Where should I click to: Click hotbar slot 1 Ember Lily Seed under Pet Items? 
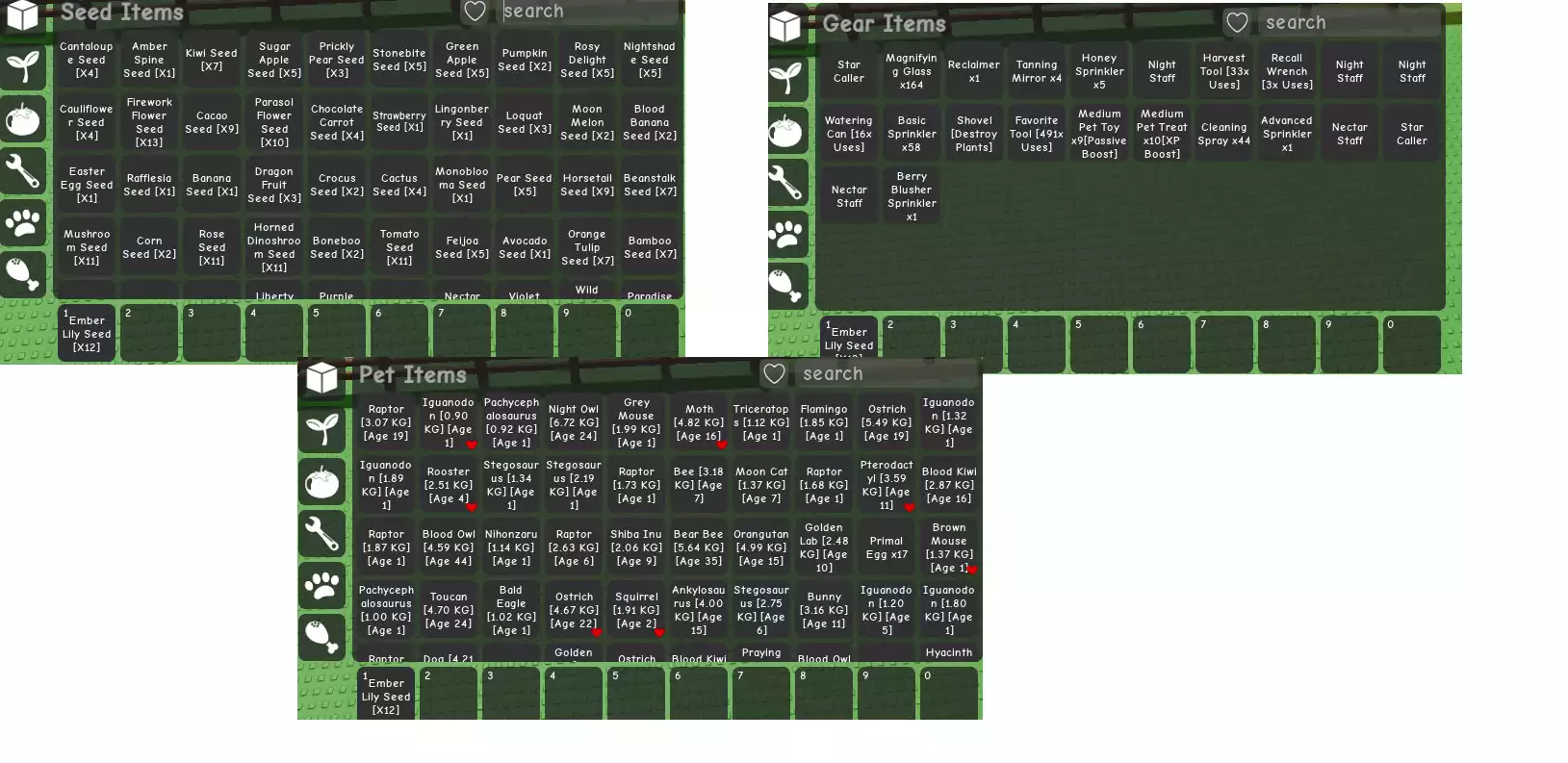click(x=386, y=694)
